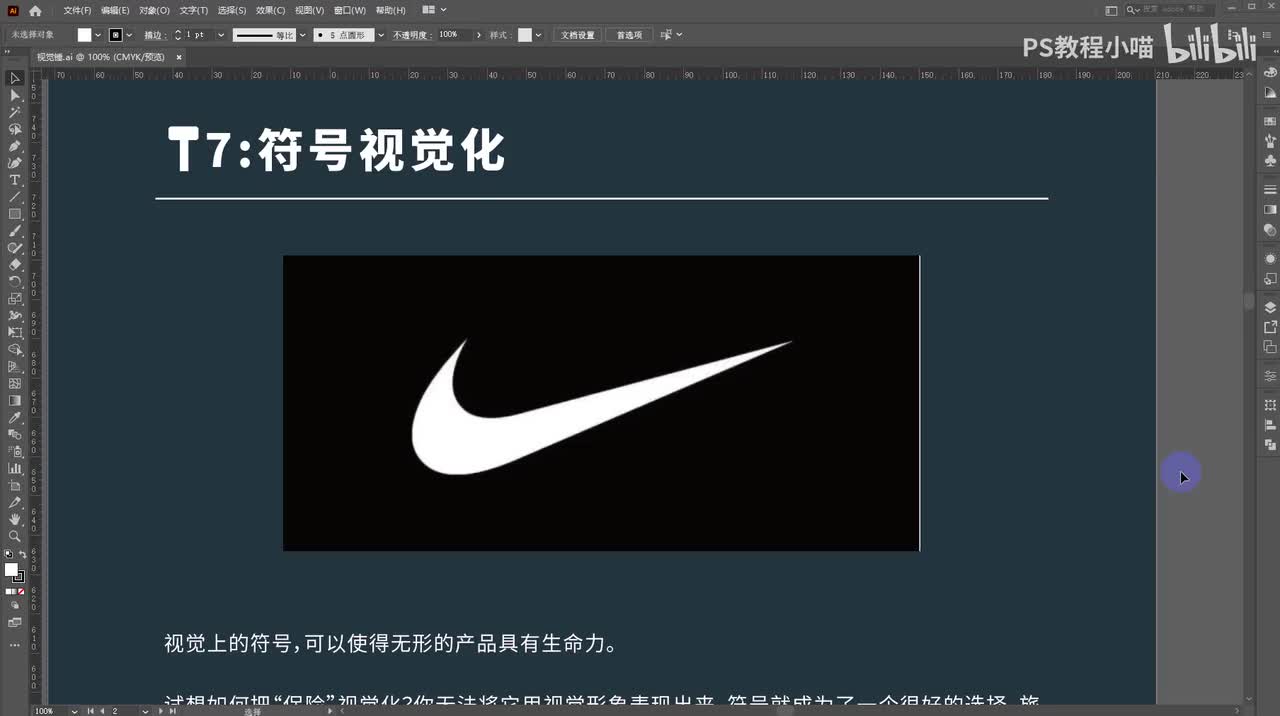Select the Rectangle tool
This screenshot has height=716, width=1280.
(x=15, y=214)
